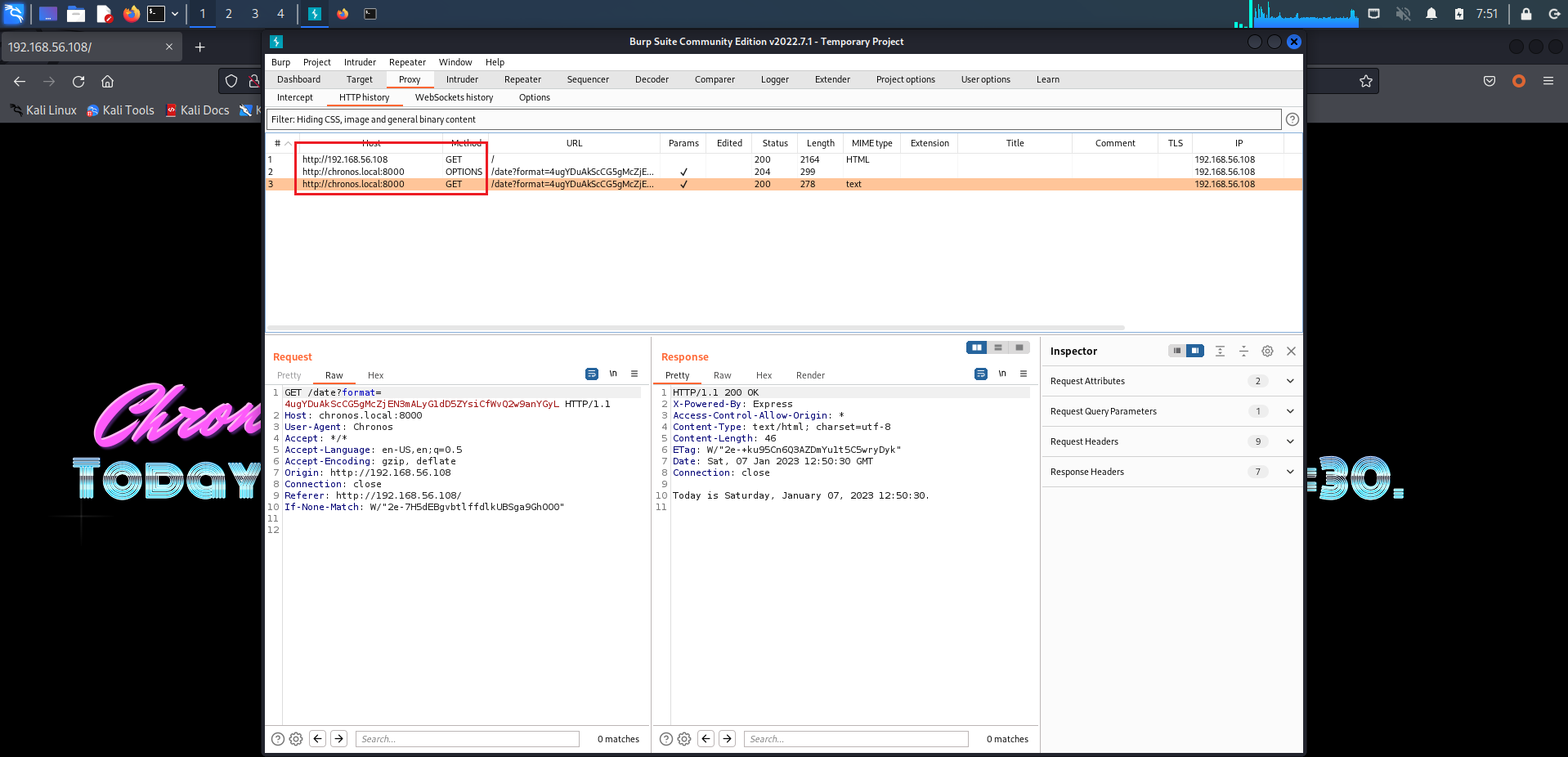Viewport: 1568px width, 757px height.
Task: Dock the Inspector panel on the right
Action: (1195, 351)
